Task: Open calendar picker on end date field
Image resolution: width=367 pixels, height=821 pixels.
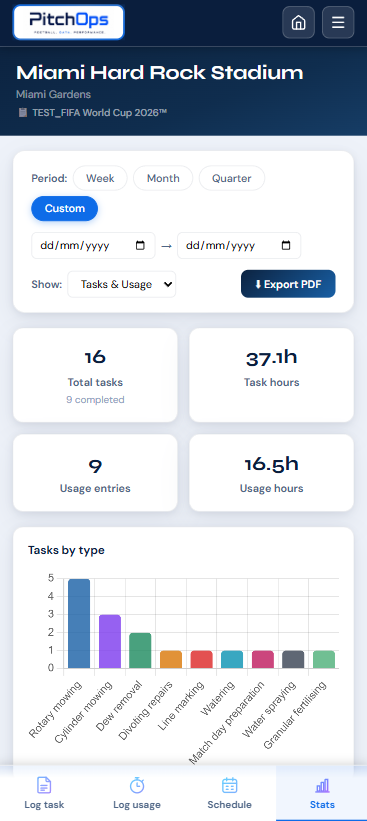Action: (286, 246)
